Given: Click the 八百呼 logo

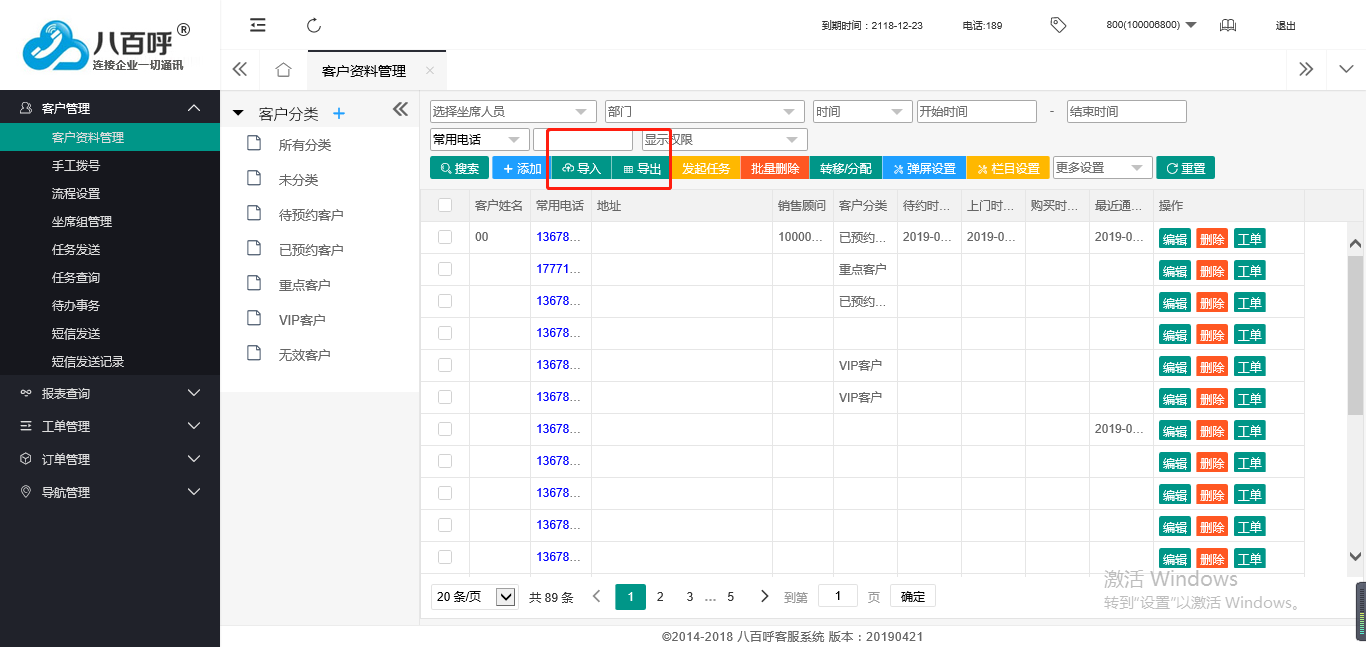Looking at the screenshot, I should coord(105,46).
